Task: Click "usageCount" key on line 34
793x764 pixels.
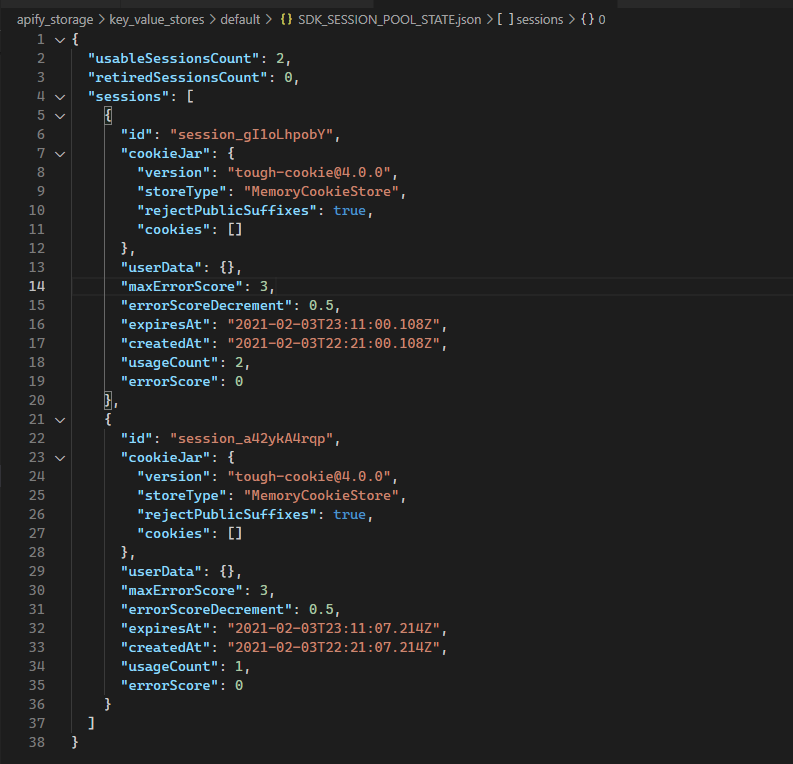Action: point(169,667)
